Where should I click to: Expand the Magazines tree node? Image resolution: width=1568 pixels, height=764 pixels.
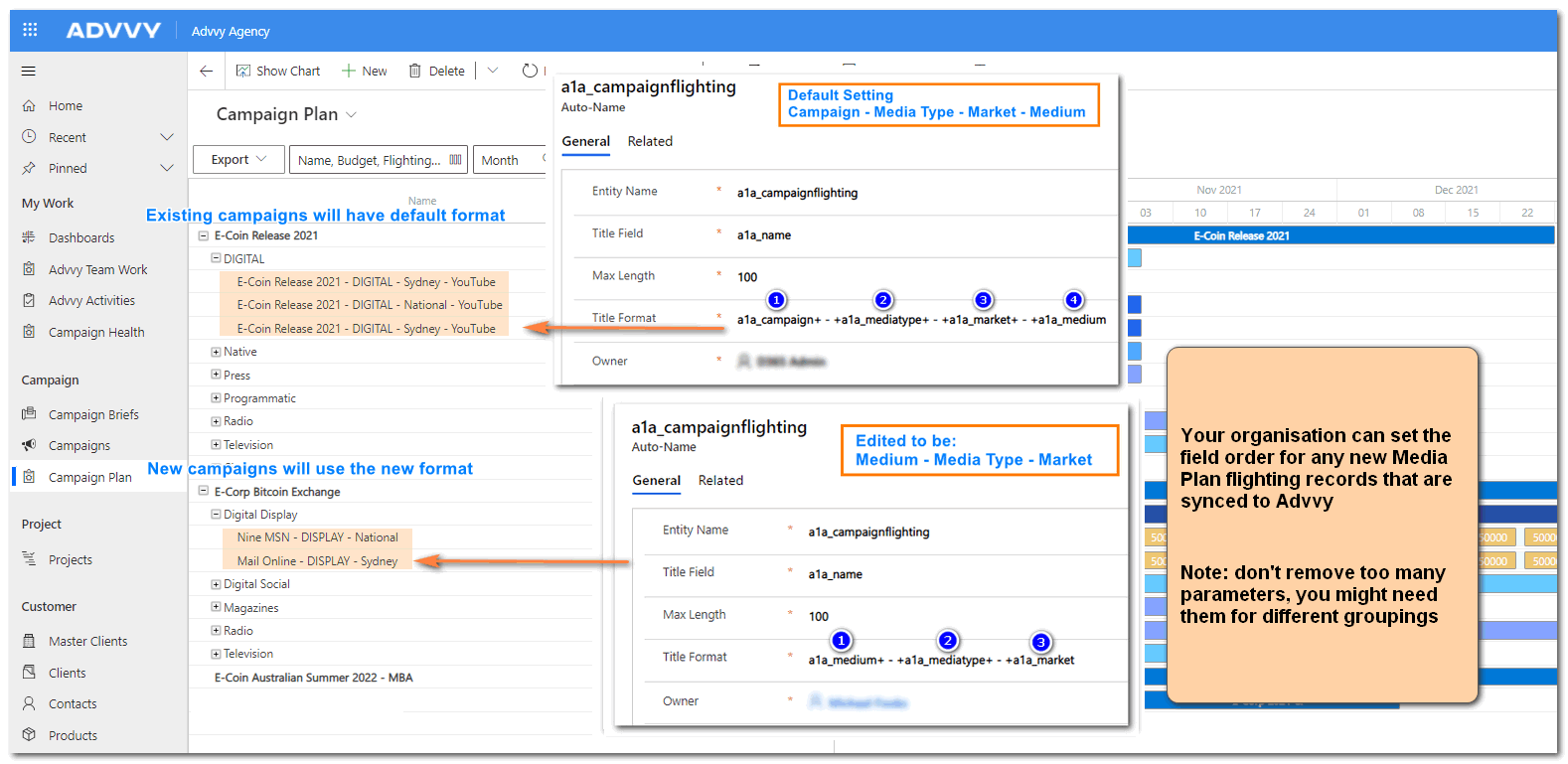(216, 607)
